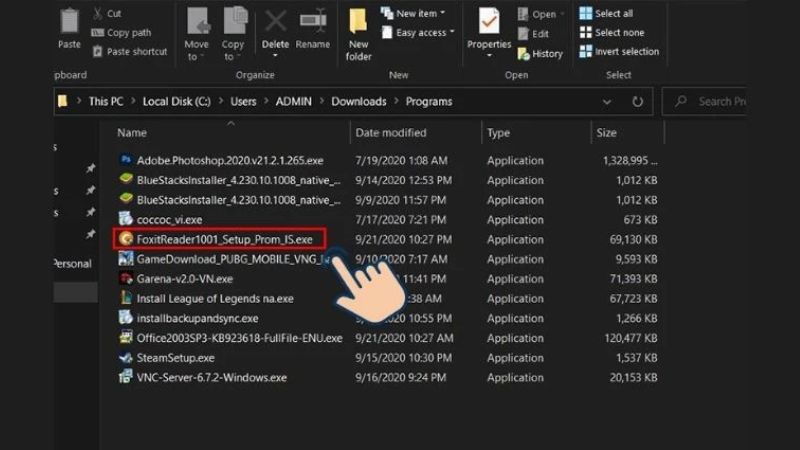Click the Paste clipboard icon
The image size is (800, 450).
pyautogui.click(x=69, y=21)
